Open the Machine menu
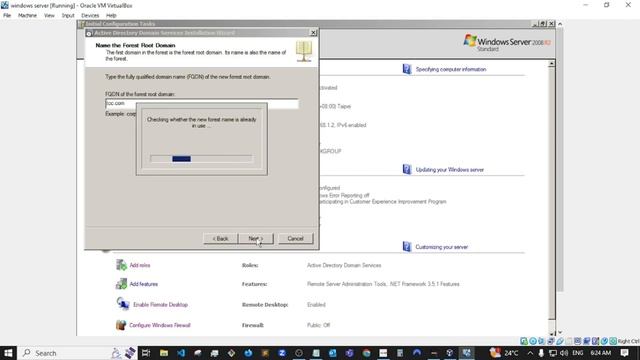Screen dimensions: 640x360 pyautogui.click(x=27, y=16)
